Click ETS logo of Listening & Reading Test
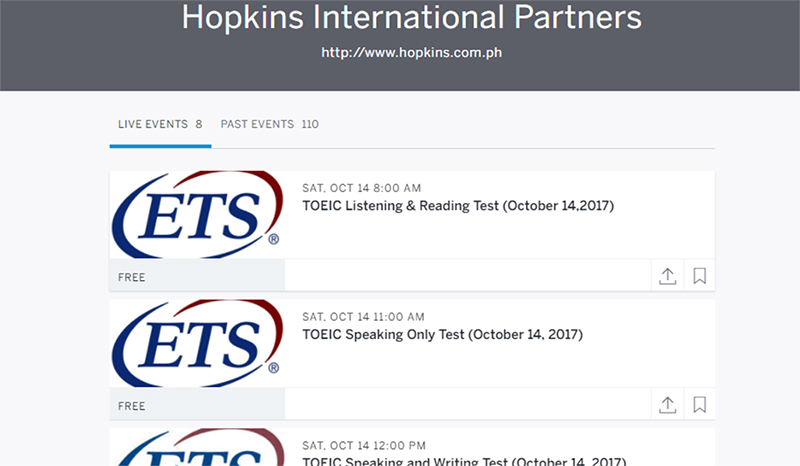The width and height of the screenshot is (800, 466). coord(197,215)
